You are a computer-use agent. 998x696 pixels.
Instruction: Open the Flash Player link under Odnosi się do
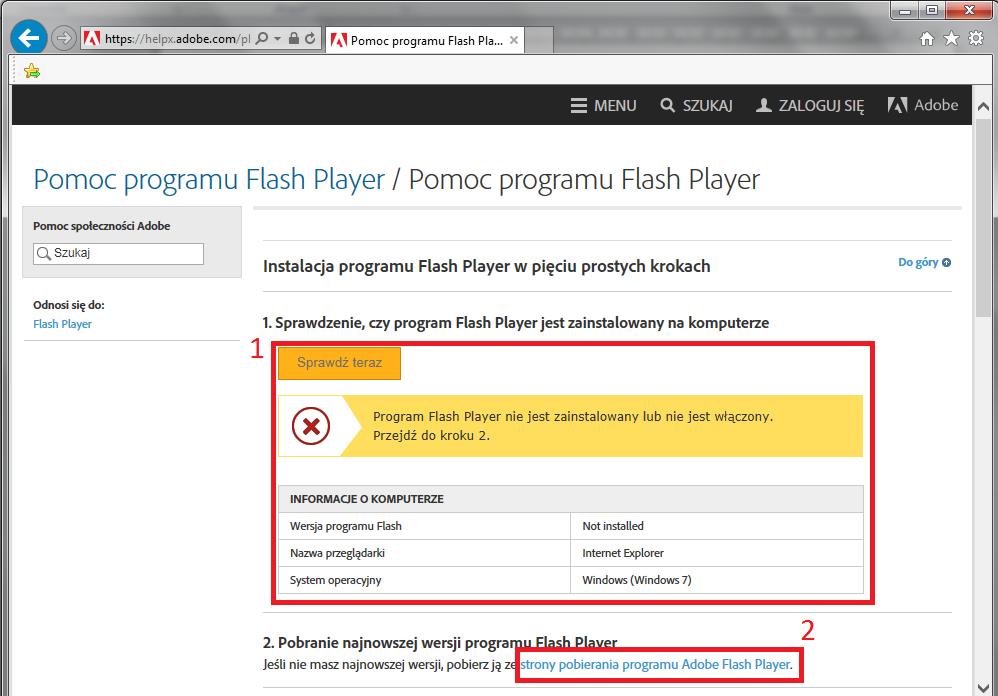tap(62, 324)
